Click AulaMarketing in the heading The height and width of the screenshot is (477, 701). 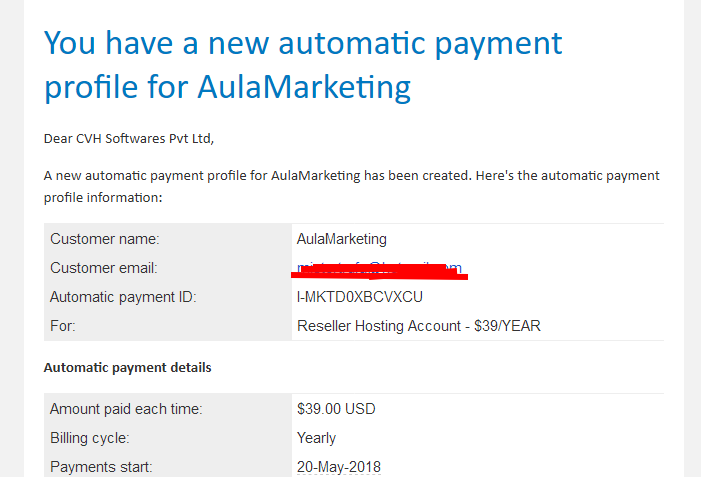tap(304, 86)
